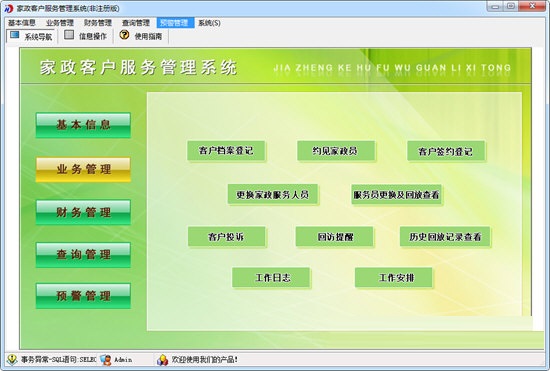The height and width of the screenshot is (371, 550).
Task: Click the 欢迎使用我们的产品 status text
Action: tap(204, 359)
